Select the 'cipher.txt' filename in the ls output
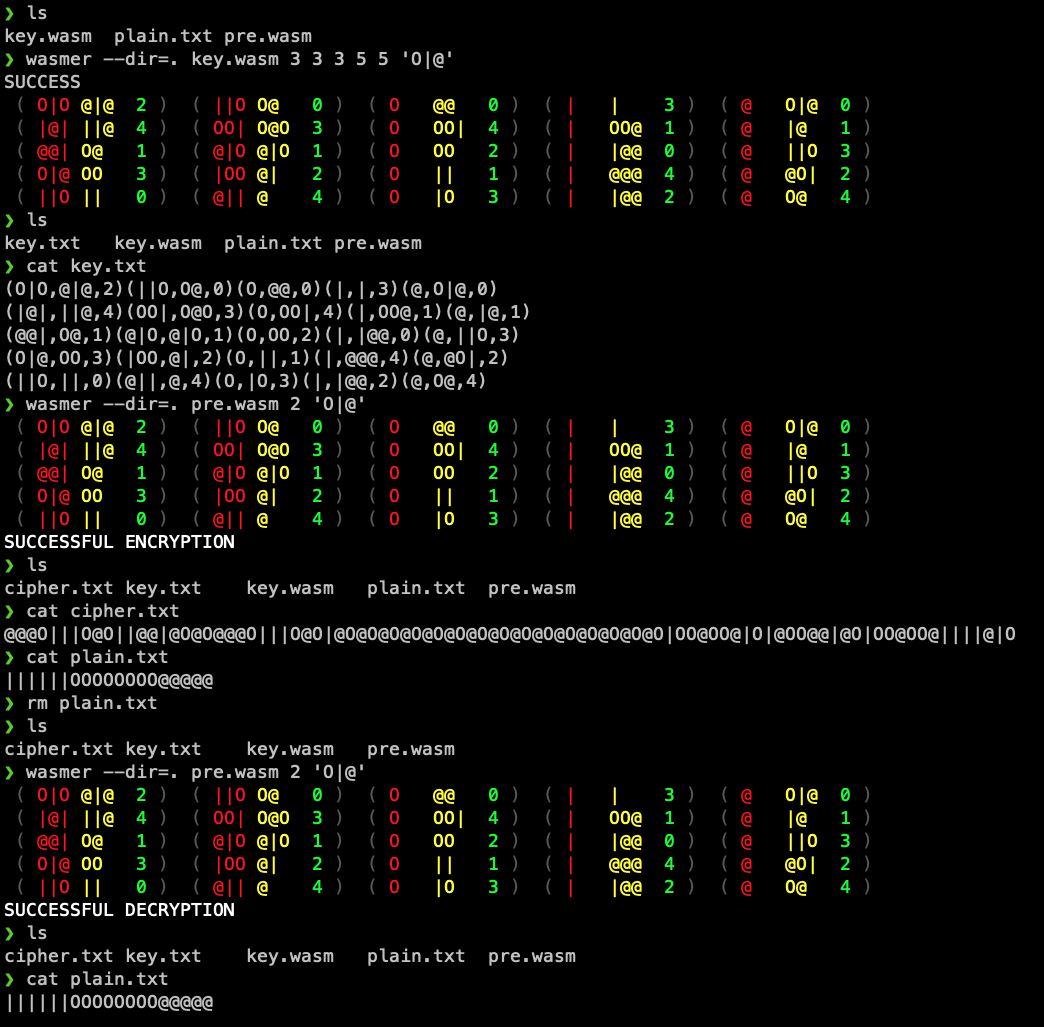The height and width of the screenshot is (1027, 1044). coord(59,587)
